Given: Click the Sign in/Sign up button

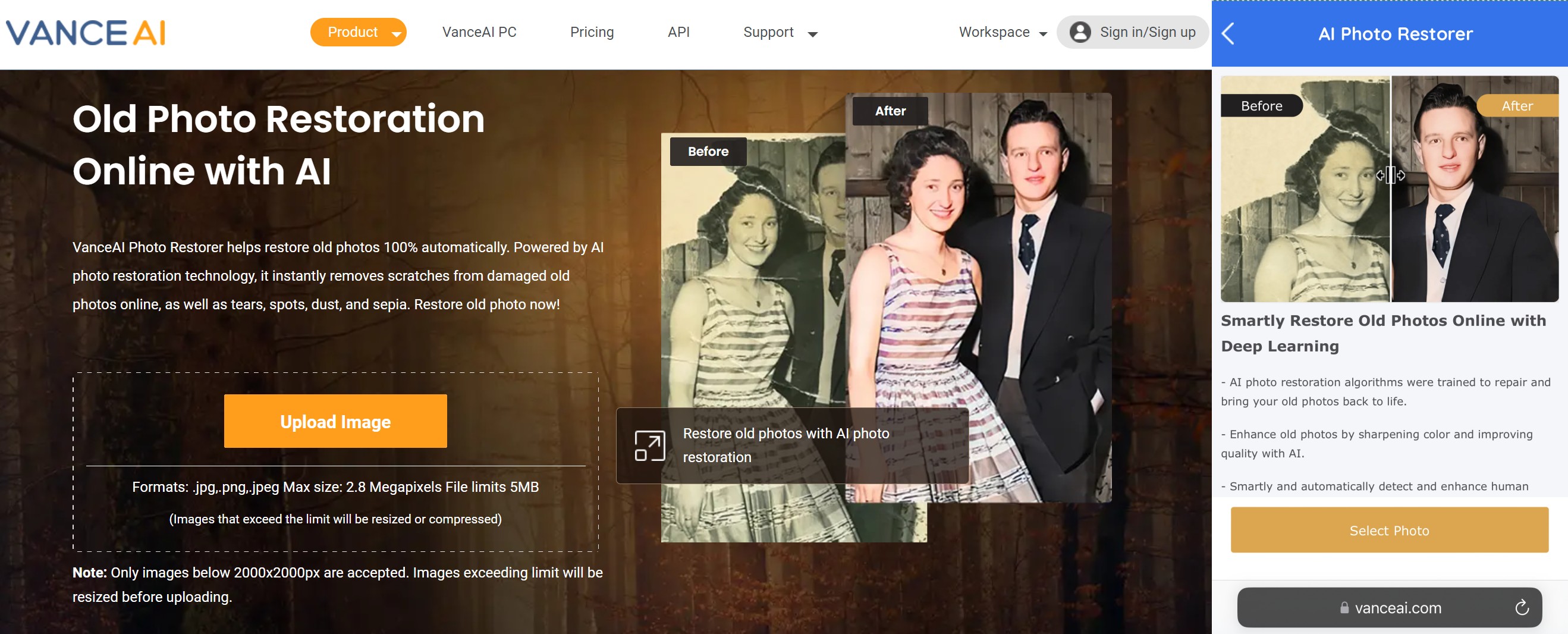Looking at the screenshot, I should (1133, 32).
